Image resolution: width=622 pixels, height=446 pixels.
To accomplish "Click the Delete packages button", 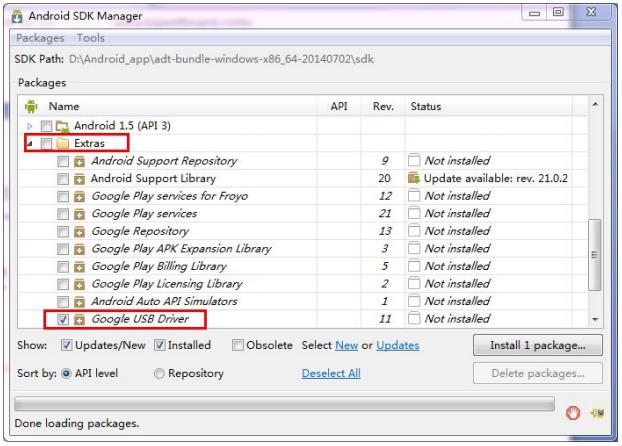I will [x=538, y=373].
